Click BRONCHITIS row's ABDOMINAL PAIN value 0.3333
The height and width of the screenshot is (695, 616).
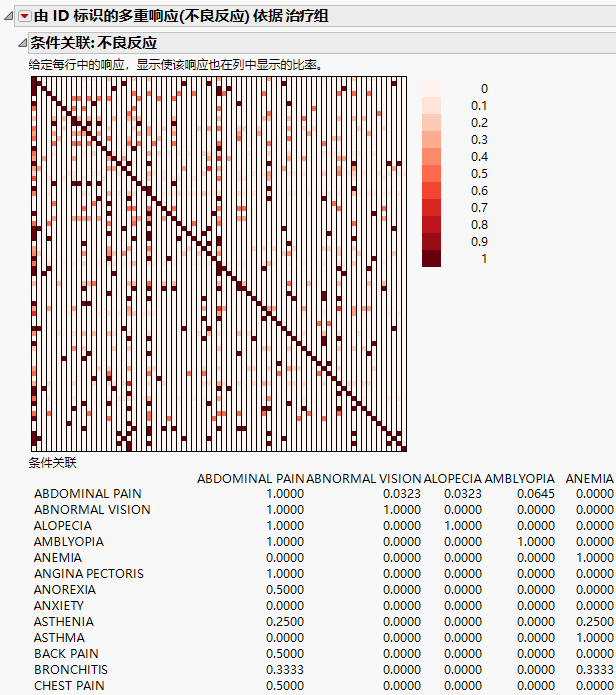(285, 670)
